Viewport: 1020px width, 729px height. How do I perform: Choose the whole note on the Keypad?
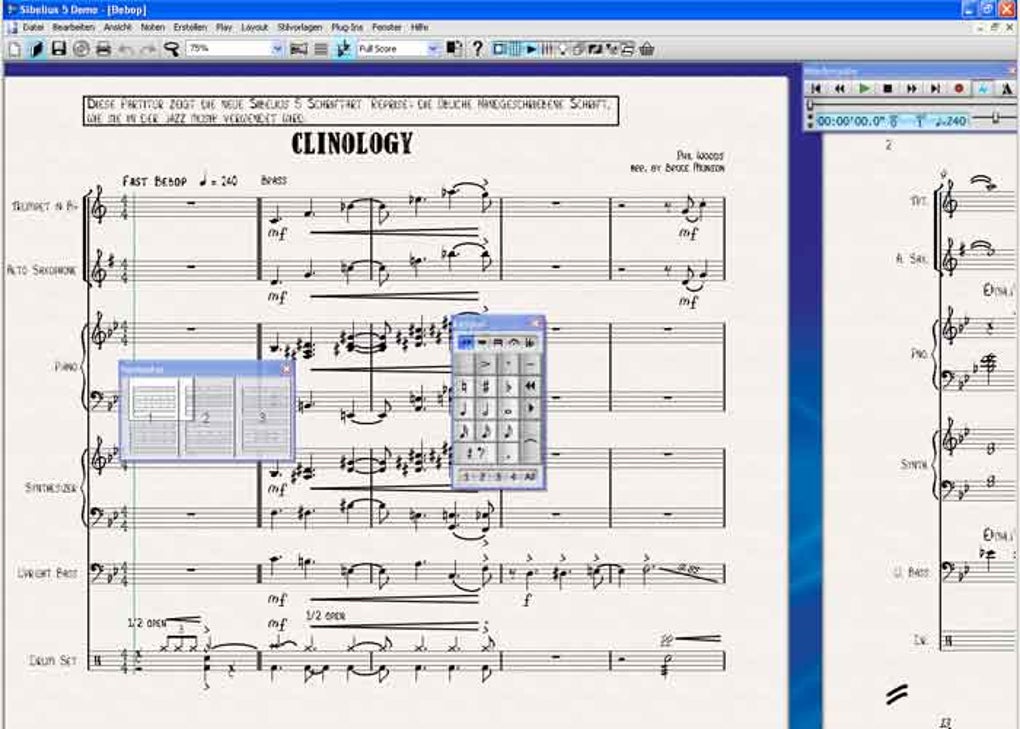tap(509, 409)
